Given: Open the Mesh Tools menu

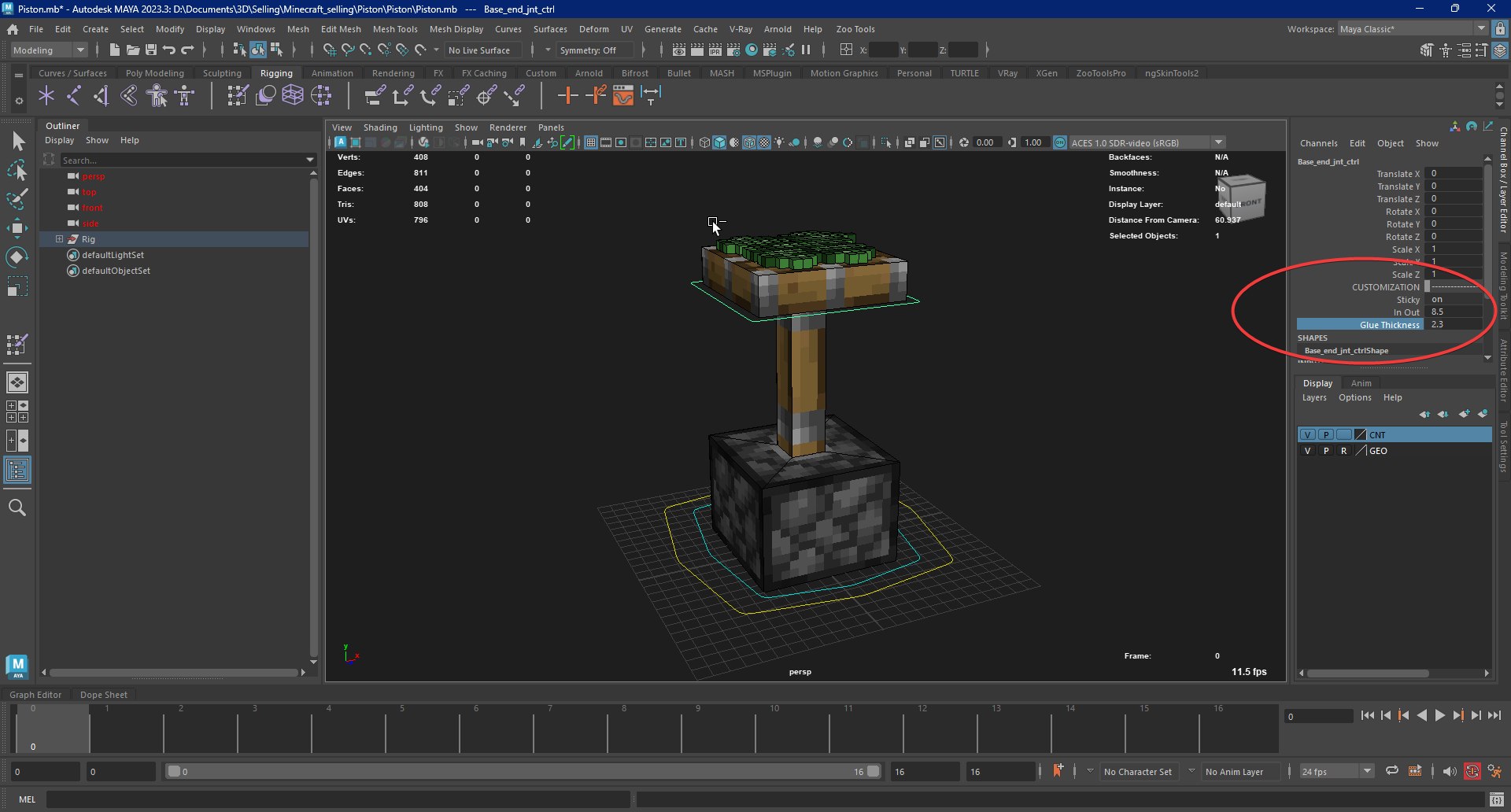Looking at the screenshot, I should pyautogui.click(x=395, y=29).
